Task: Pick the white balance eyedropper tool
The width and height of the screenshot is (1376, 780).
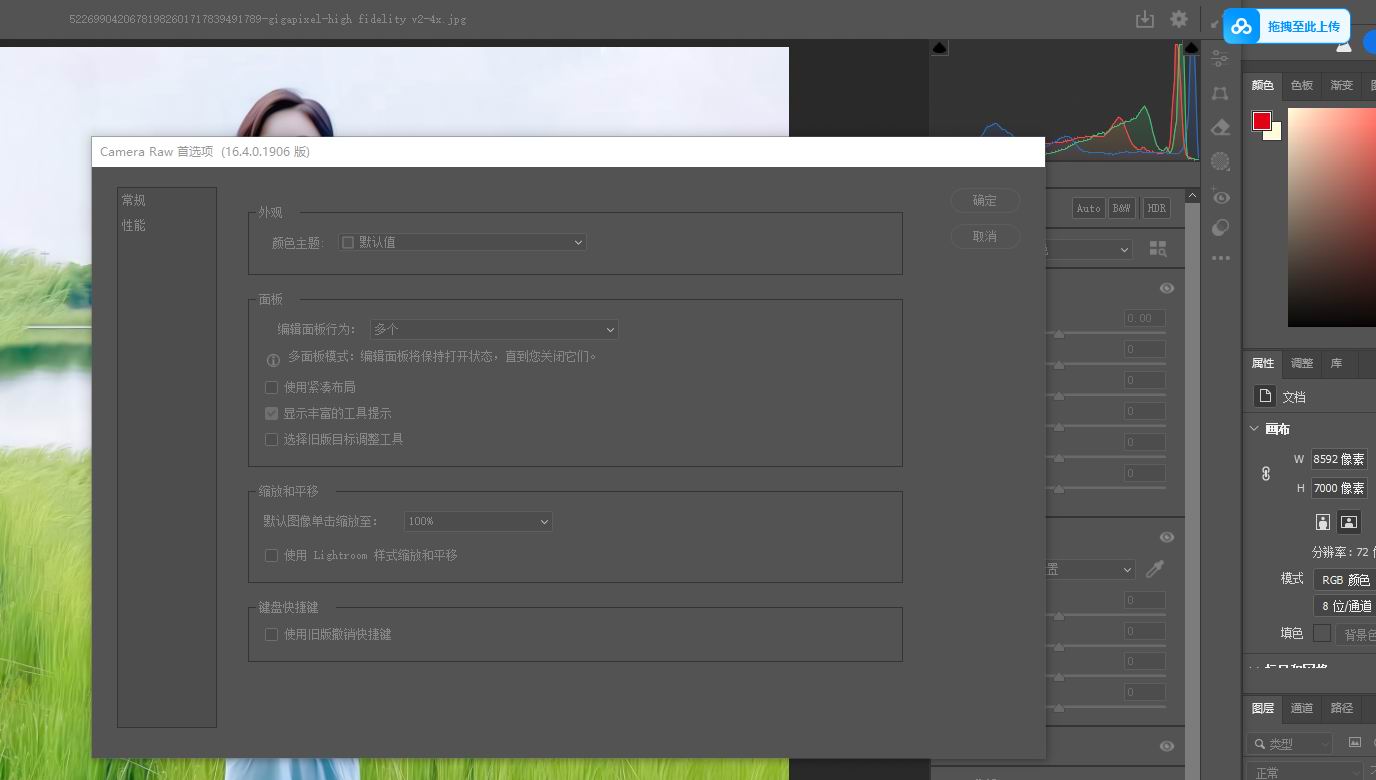Action: pos(1155,569)
